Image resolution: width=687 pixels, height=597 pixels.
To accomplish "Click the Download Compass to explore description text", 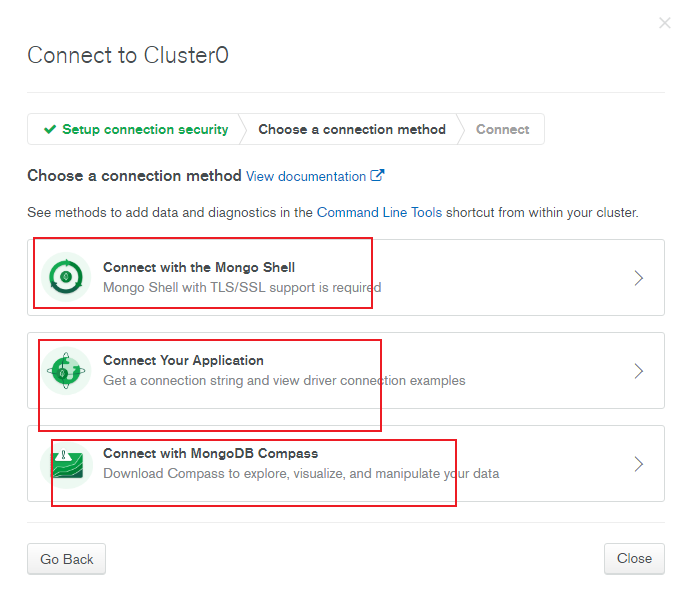I will pos(301,473).
